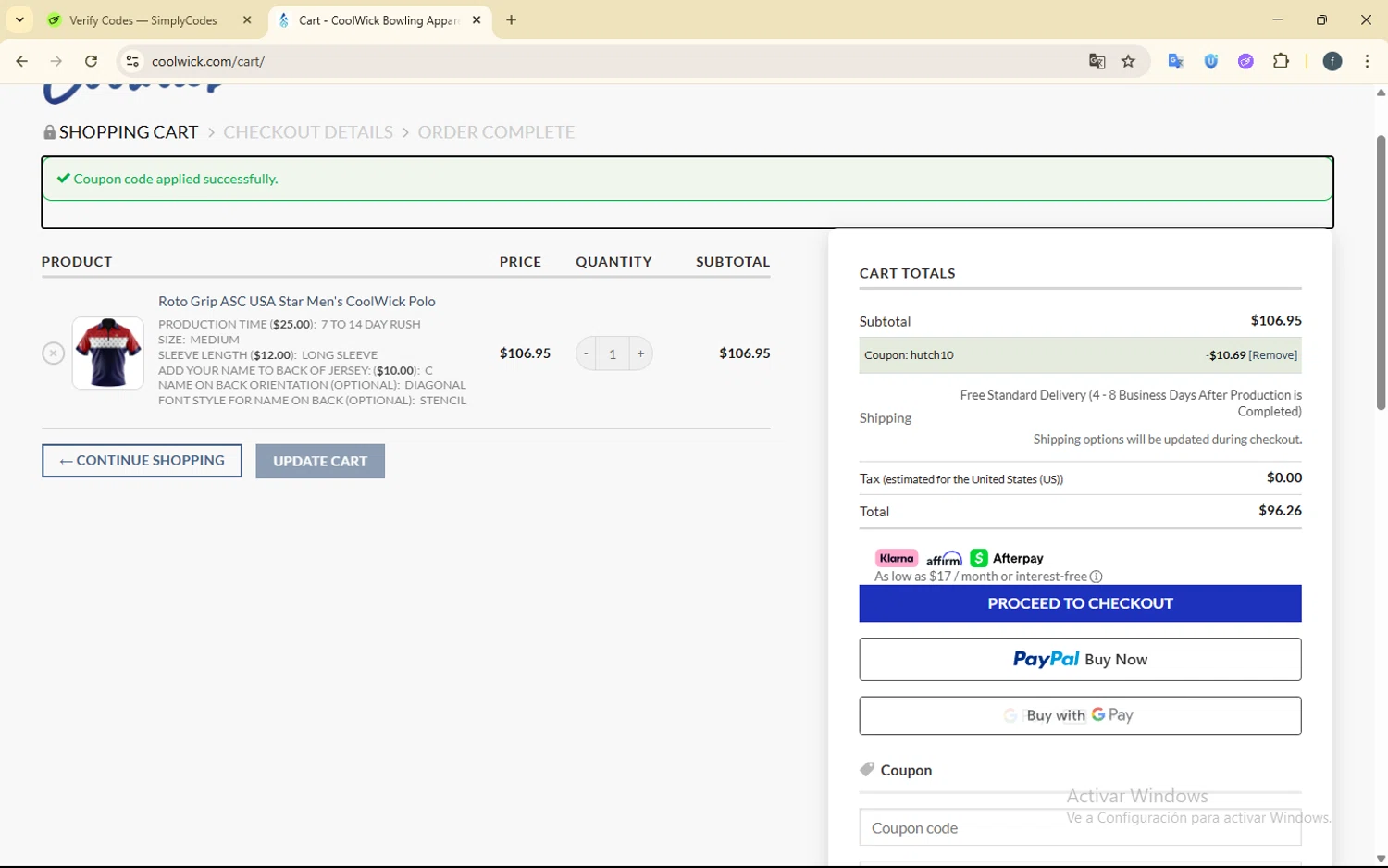Pay with PayPal Buy Now
1388x868 pixels.
pyautogui.click(x=1080, y=660)
